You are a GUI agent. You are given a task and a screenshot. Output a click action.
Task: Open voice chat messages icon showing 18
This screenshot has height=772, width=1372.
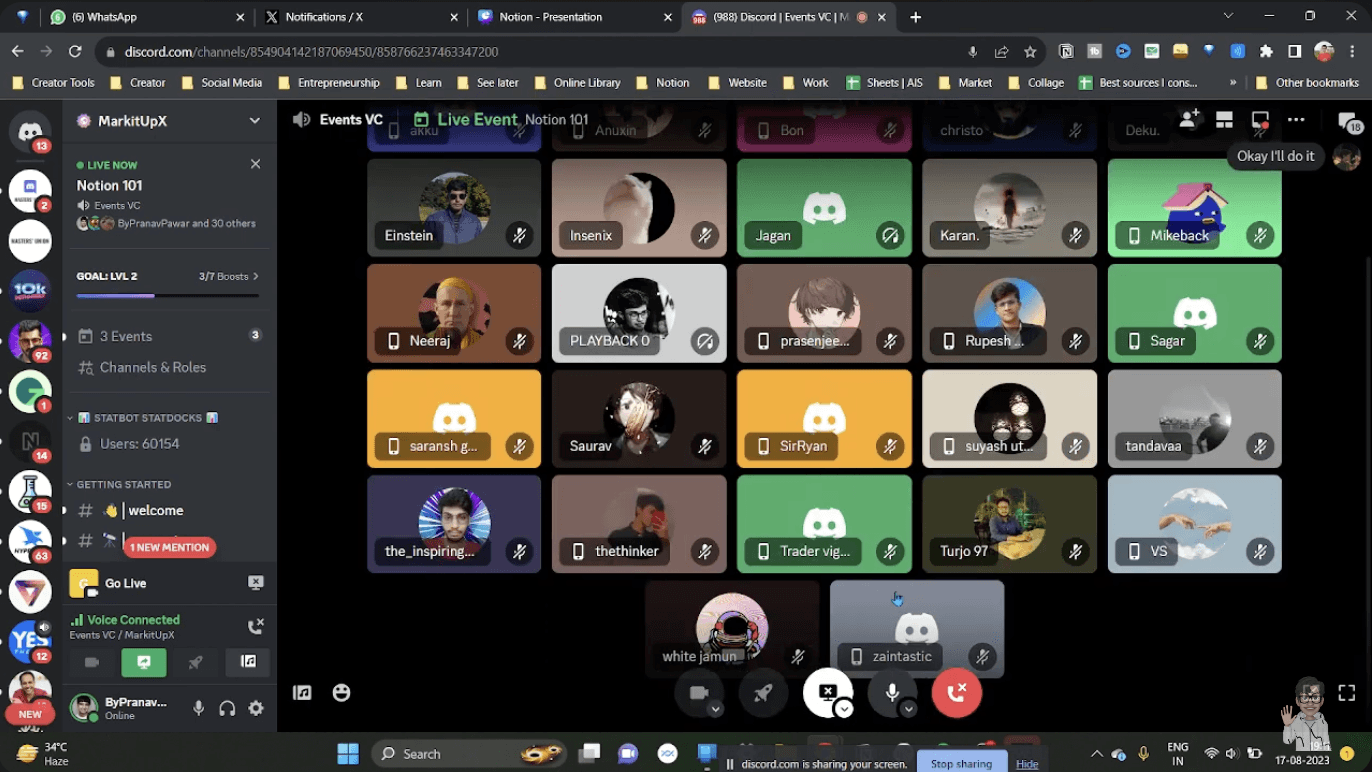coord(1350,122)
